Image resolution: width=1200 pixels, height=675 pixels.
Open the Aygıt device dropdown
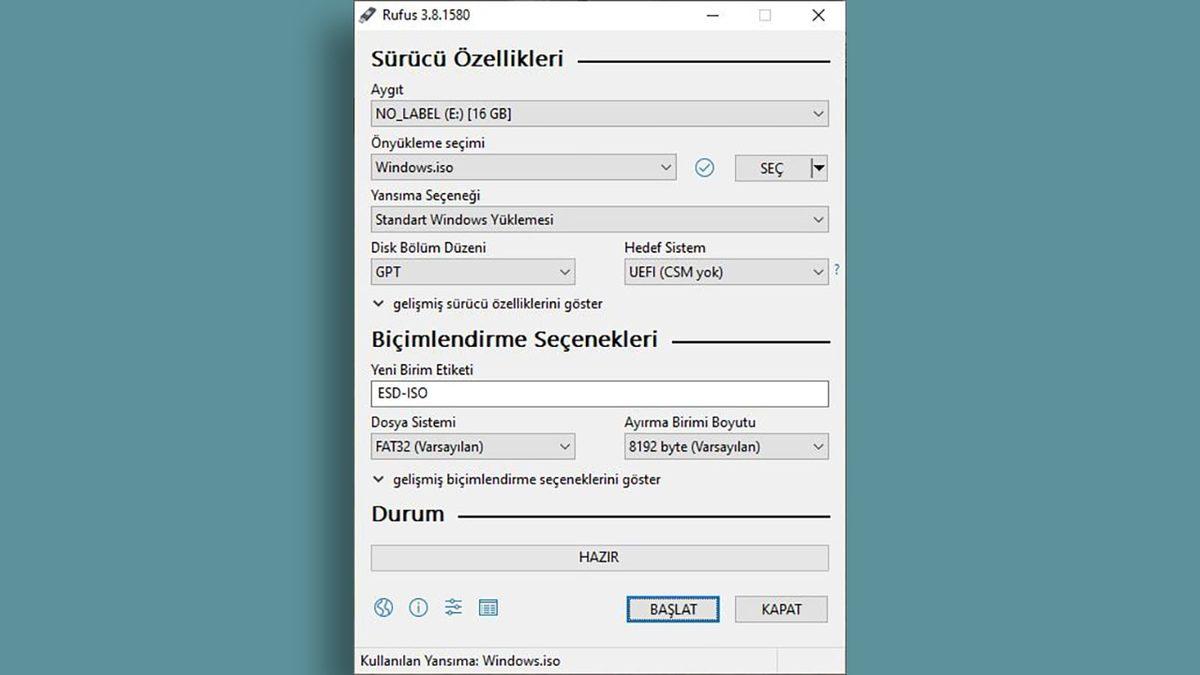[820, 113]
